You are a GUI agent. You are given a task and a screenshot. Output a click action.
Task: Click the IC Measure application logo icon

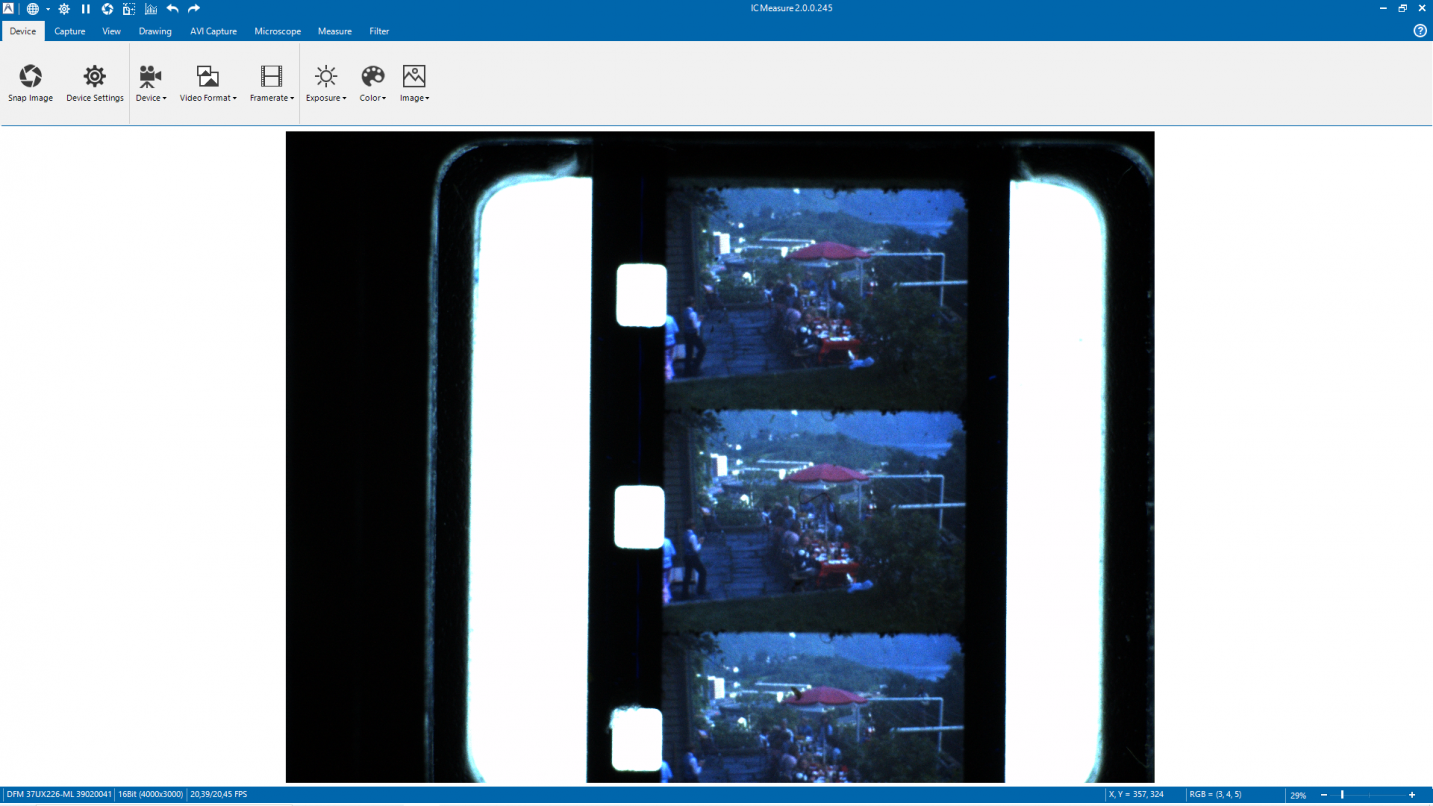[x=8, y=8]
